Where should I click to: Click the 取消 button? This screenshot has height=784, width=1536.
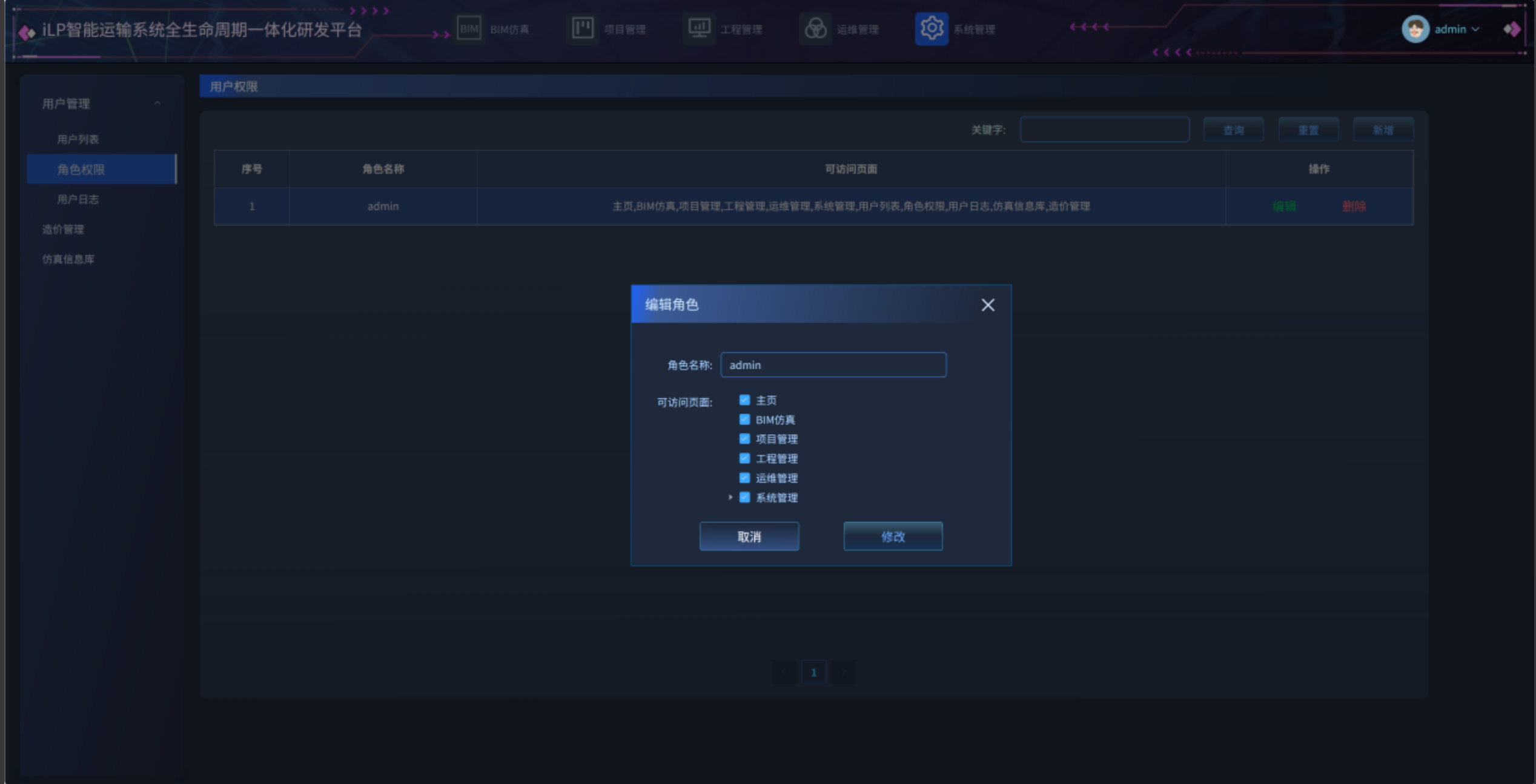click(x=749, y=536)
